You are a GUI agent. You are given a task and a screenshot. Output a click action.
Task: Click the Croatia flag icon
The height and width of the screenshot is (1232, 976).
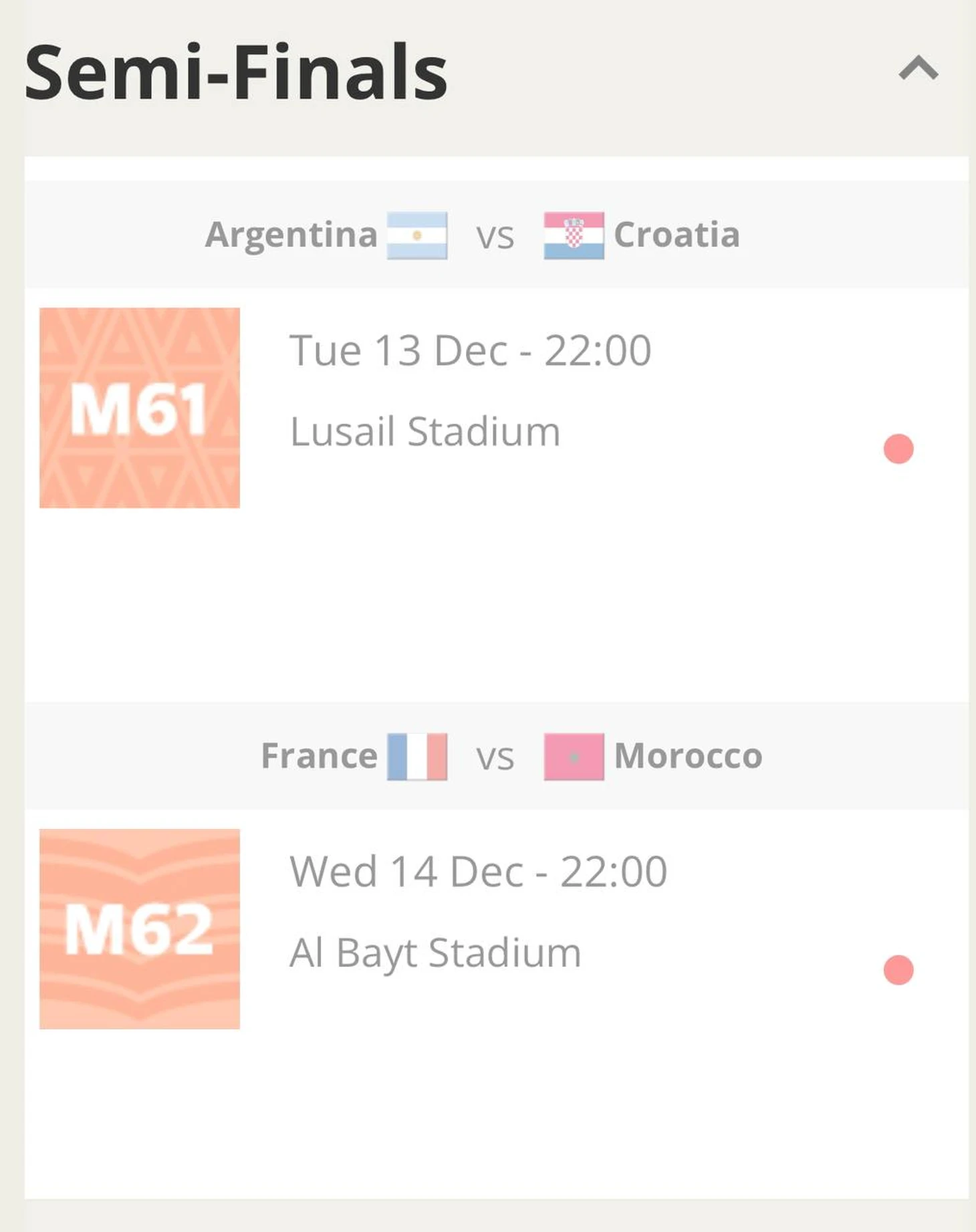tap(574, 235)
